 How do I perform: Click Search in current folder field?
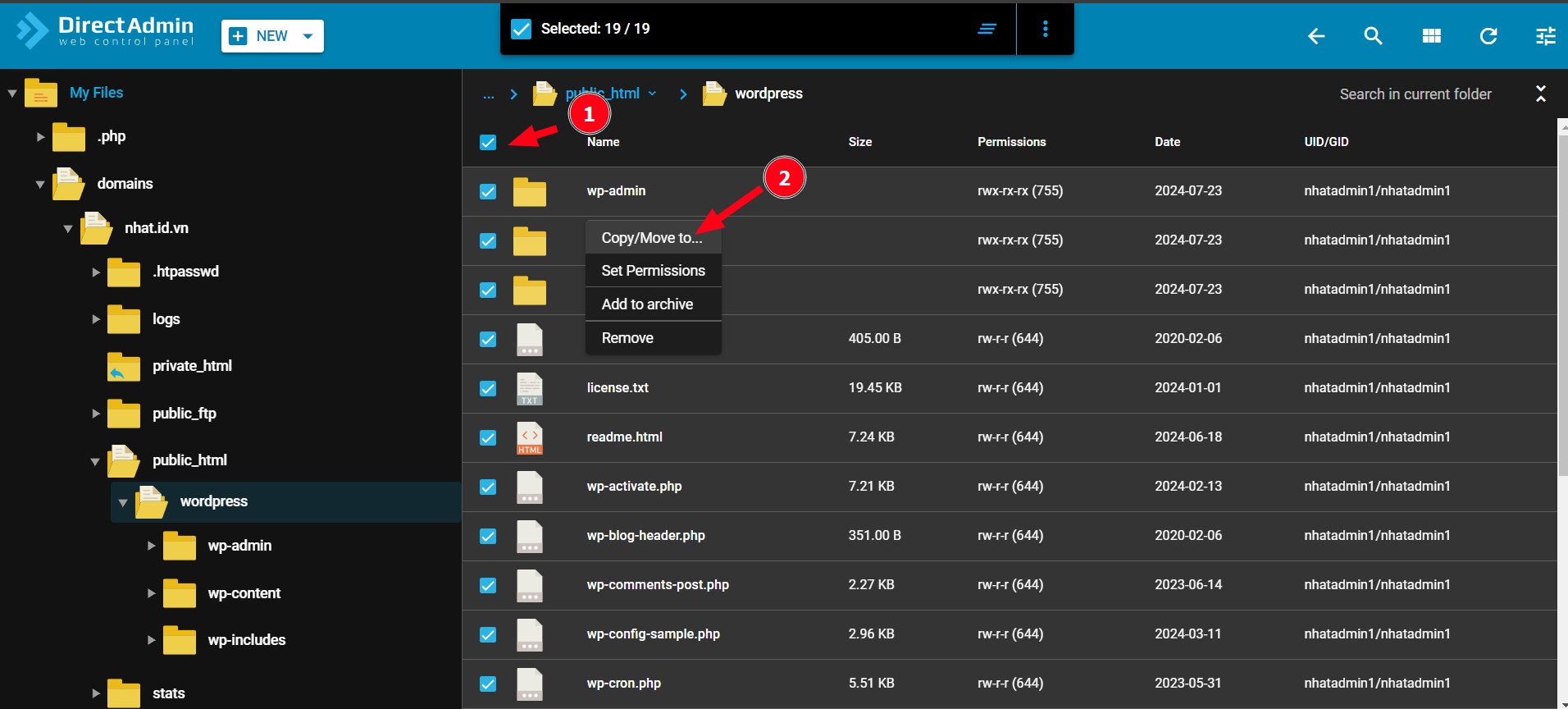(x=1415, y=94)
